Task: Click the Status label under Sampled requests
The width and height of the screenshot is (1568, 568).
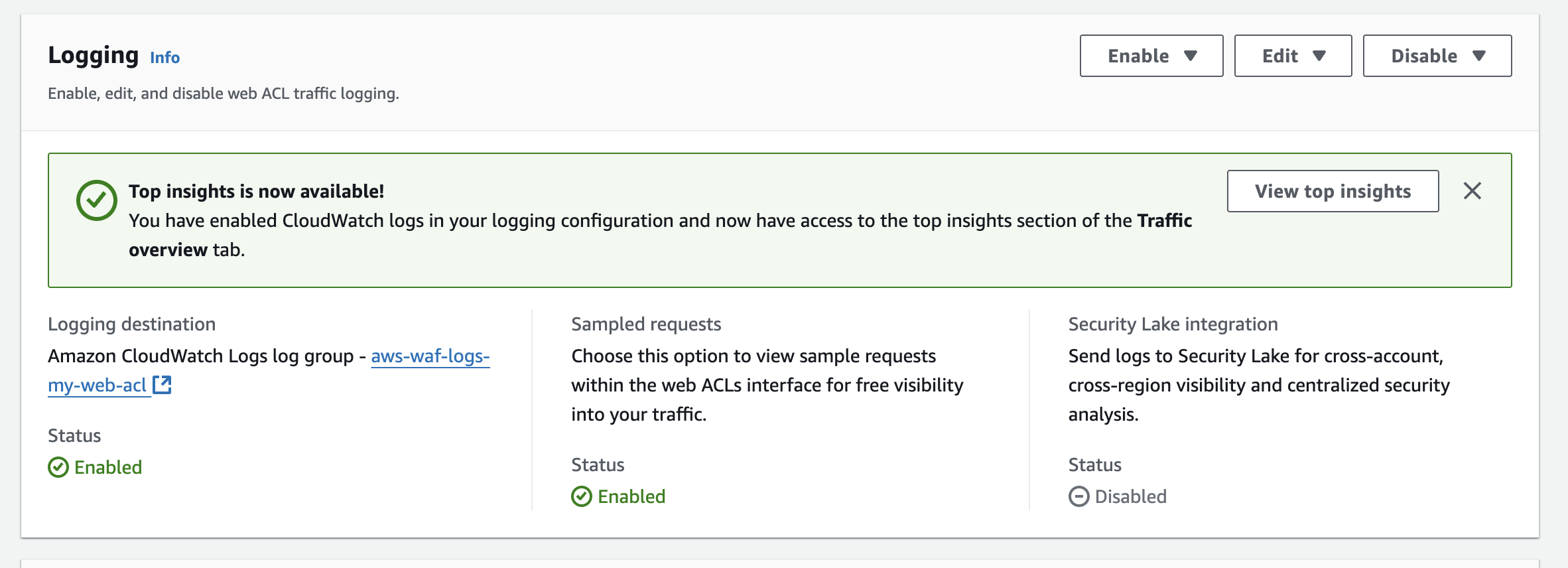Action: coord(597,464)
